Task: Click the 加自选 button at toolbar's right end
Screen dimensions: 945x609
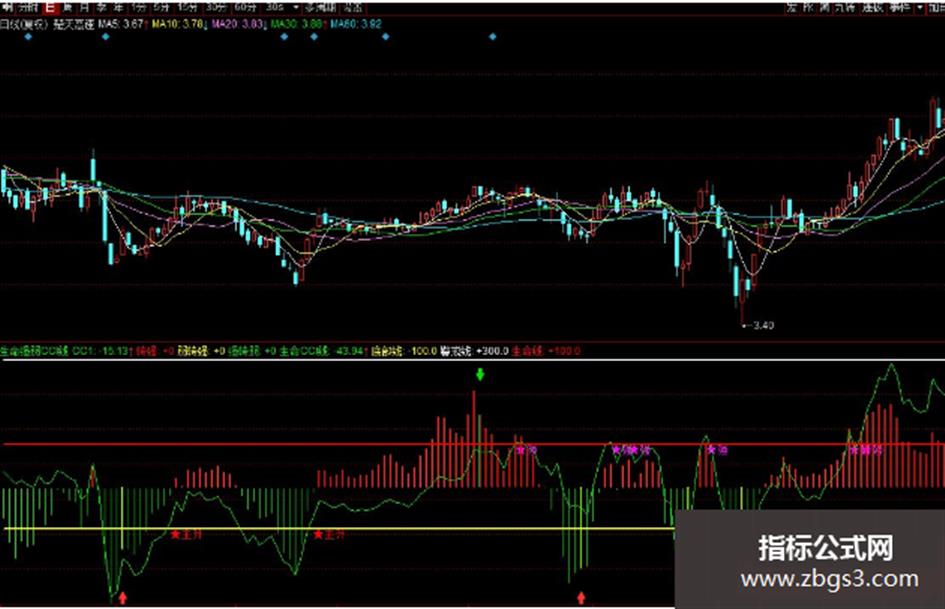Action: (937, 7)
